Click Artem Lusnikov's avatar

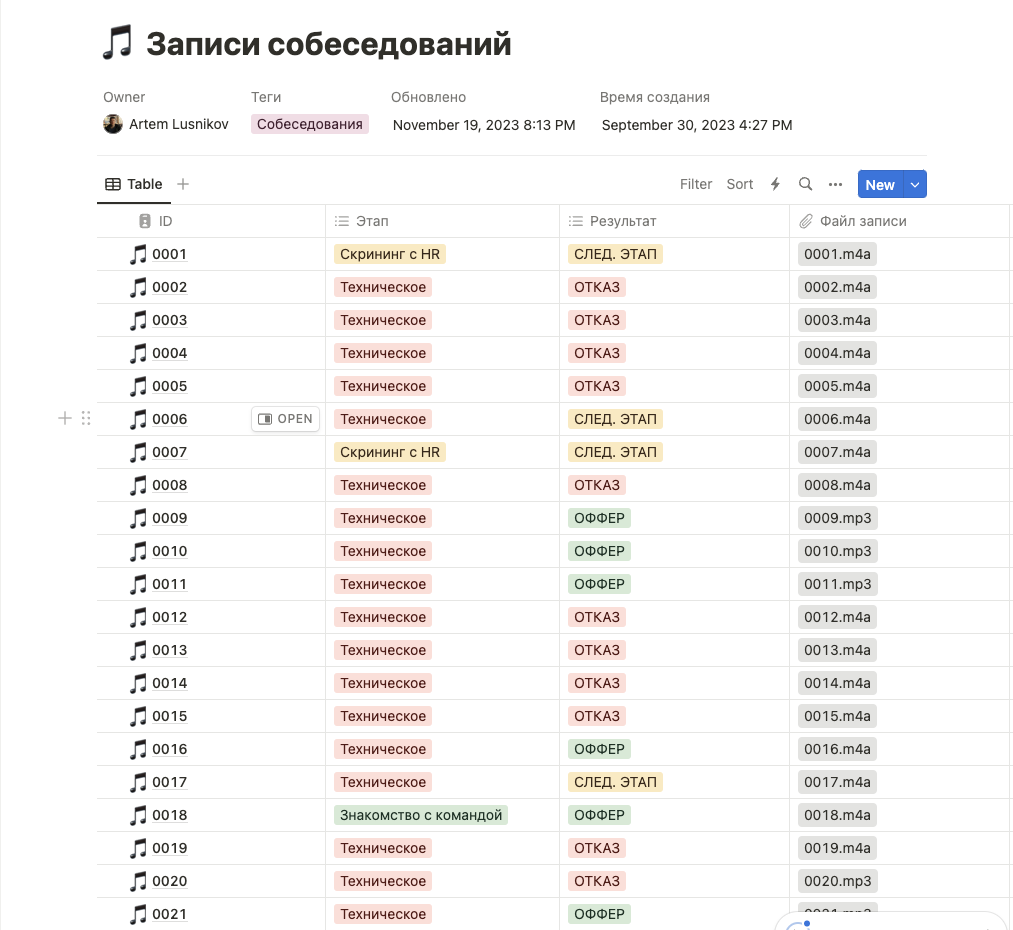click(113, 124)
